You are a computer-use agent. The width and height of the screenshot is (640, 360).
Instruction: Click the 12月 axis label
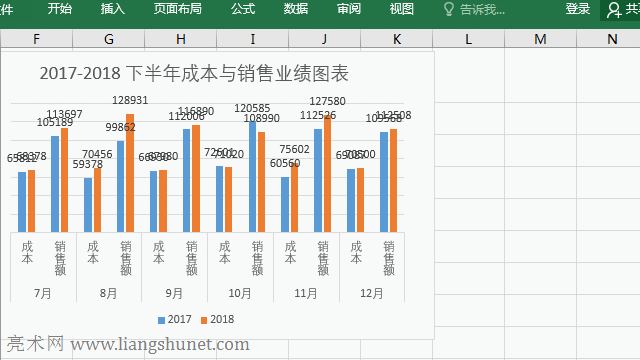[x=371, y=293]
